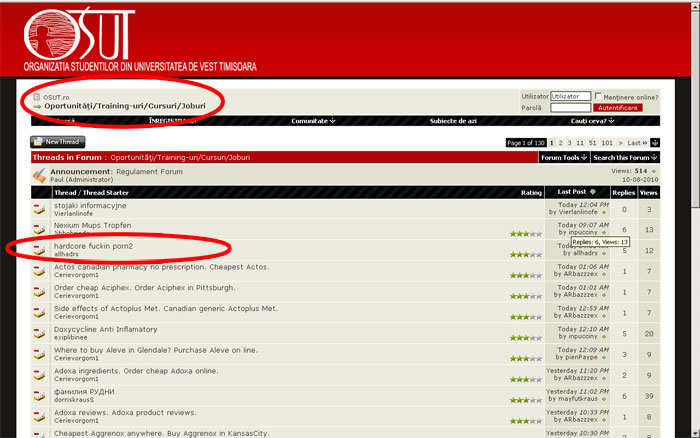The height and width of the screenshot is (438, 700).
Task: Expand the Forum Tools dropdown
Action: coord(564,158)
